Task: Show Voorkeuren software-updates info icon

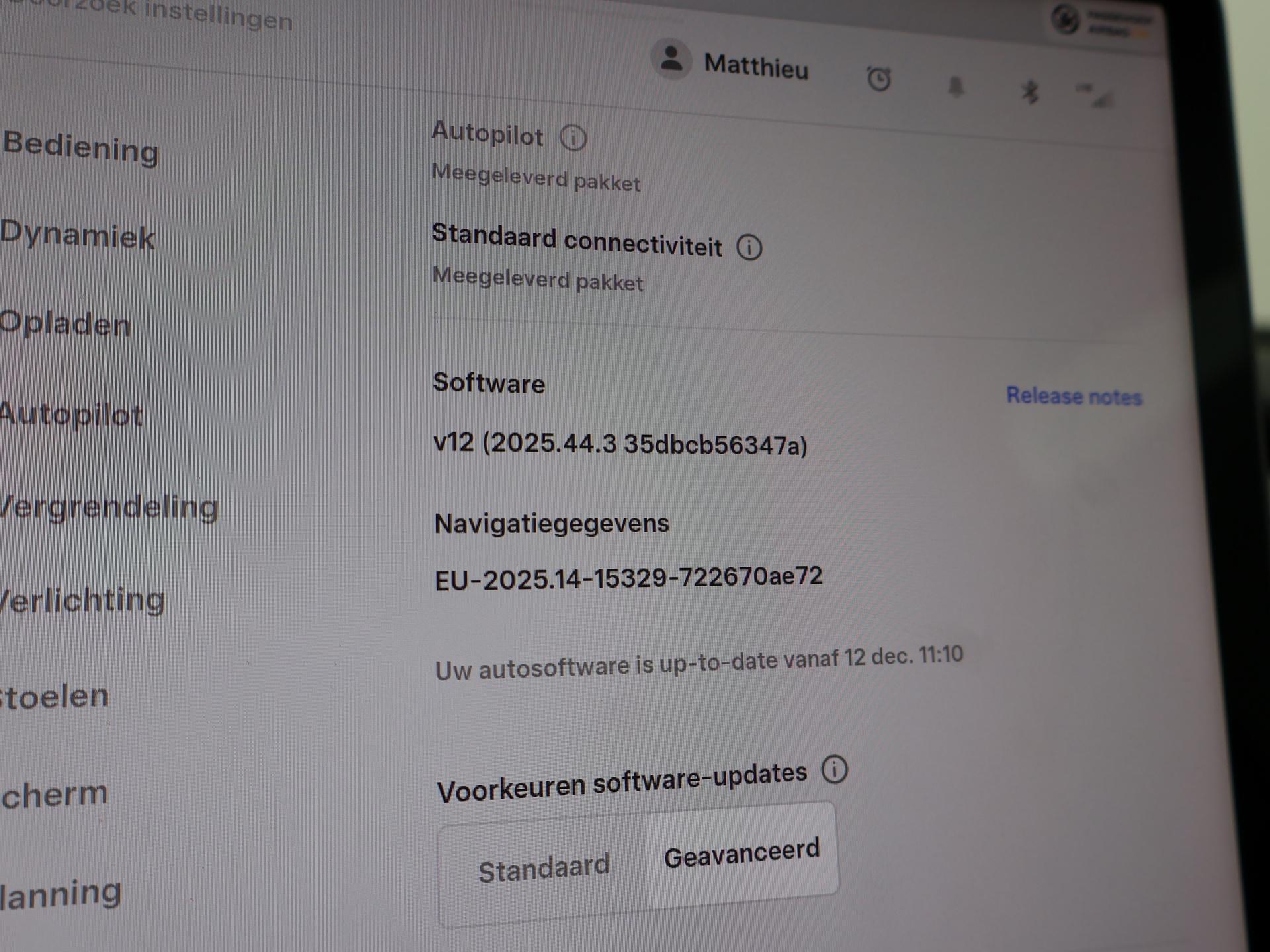Action: click(834, 770)
